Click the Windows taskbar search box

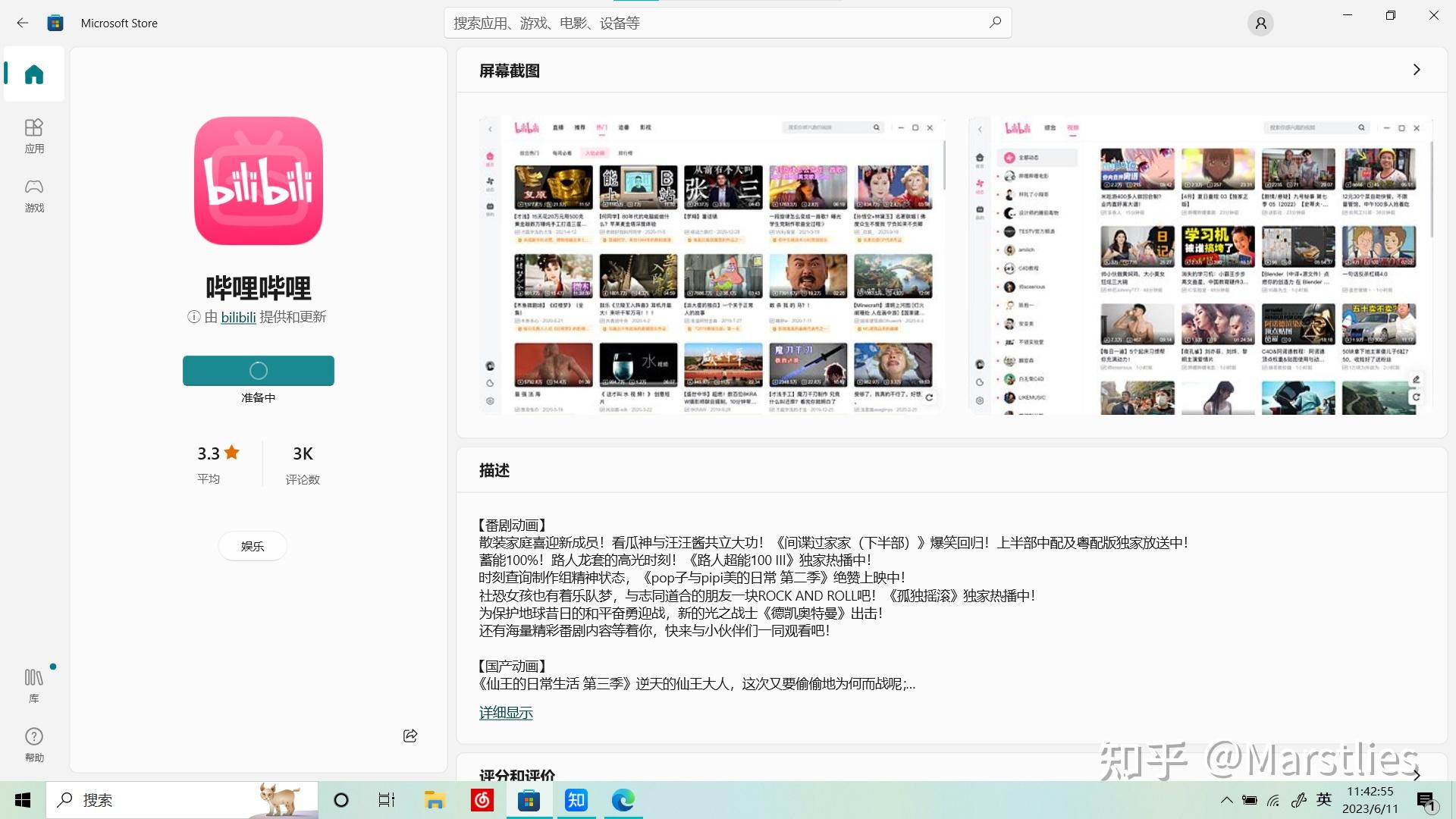pos(182,800)
